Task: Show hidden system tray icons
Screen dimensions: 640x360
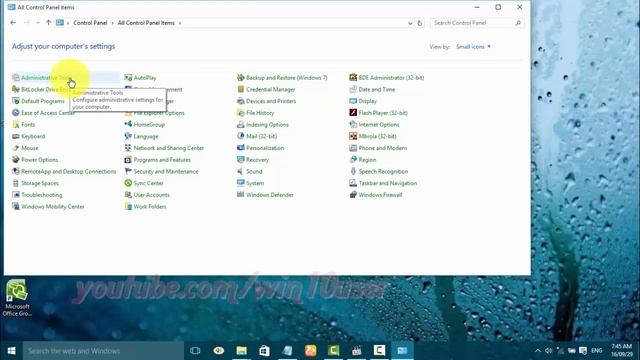Action: (x=538, y=351)
